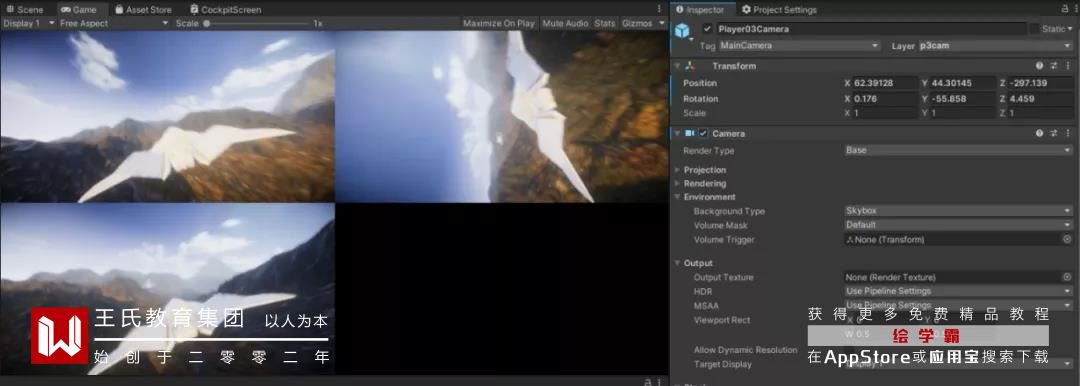
Task: Open Game view panel options menu
Action: point(660,9)
